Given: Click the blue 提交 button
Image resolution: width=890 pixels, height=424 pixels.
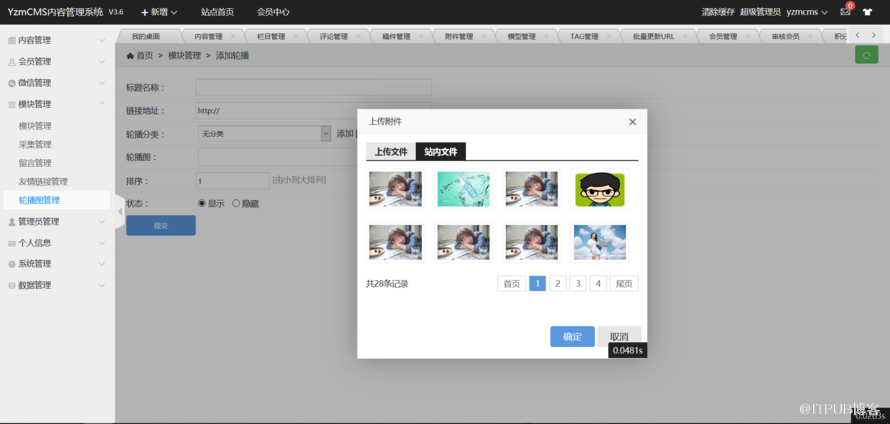Looking at the screenshot, I should 161,225.
